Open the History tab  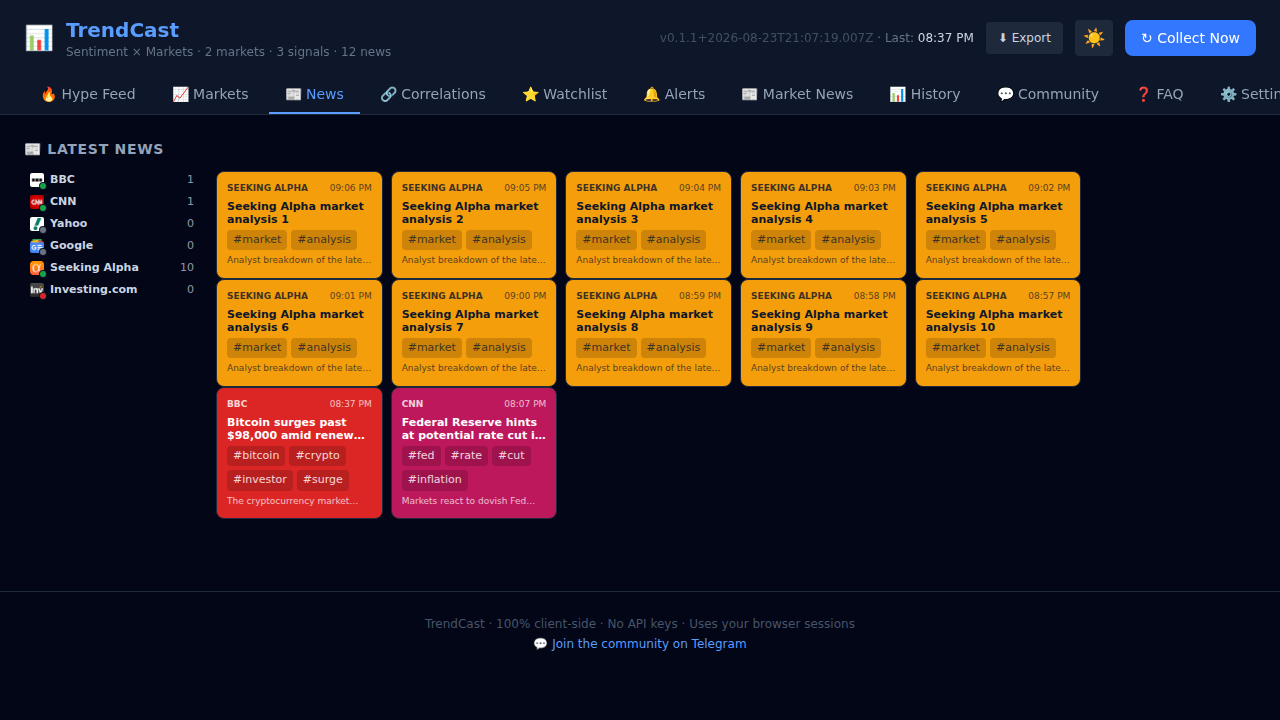(x=925, y=94)
